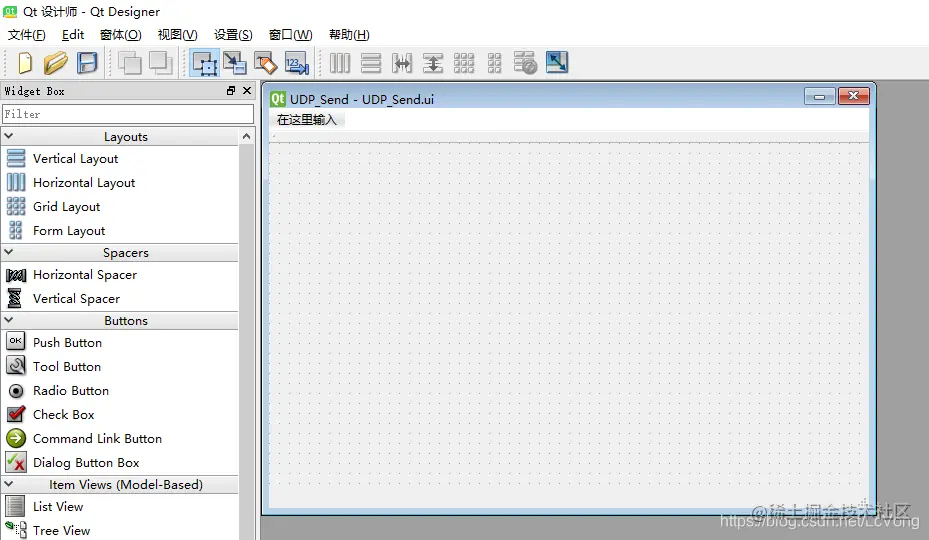Select the List View widget
Screen dimensions: 929x540
(x=57, y=507)
